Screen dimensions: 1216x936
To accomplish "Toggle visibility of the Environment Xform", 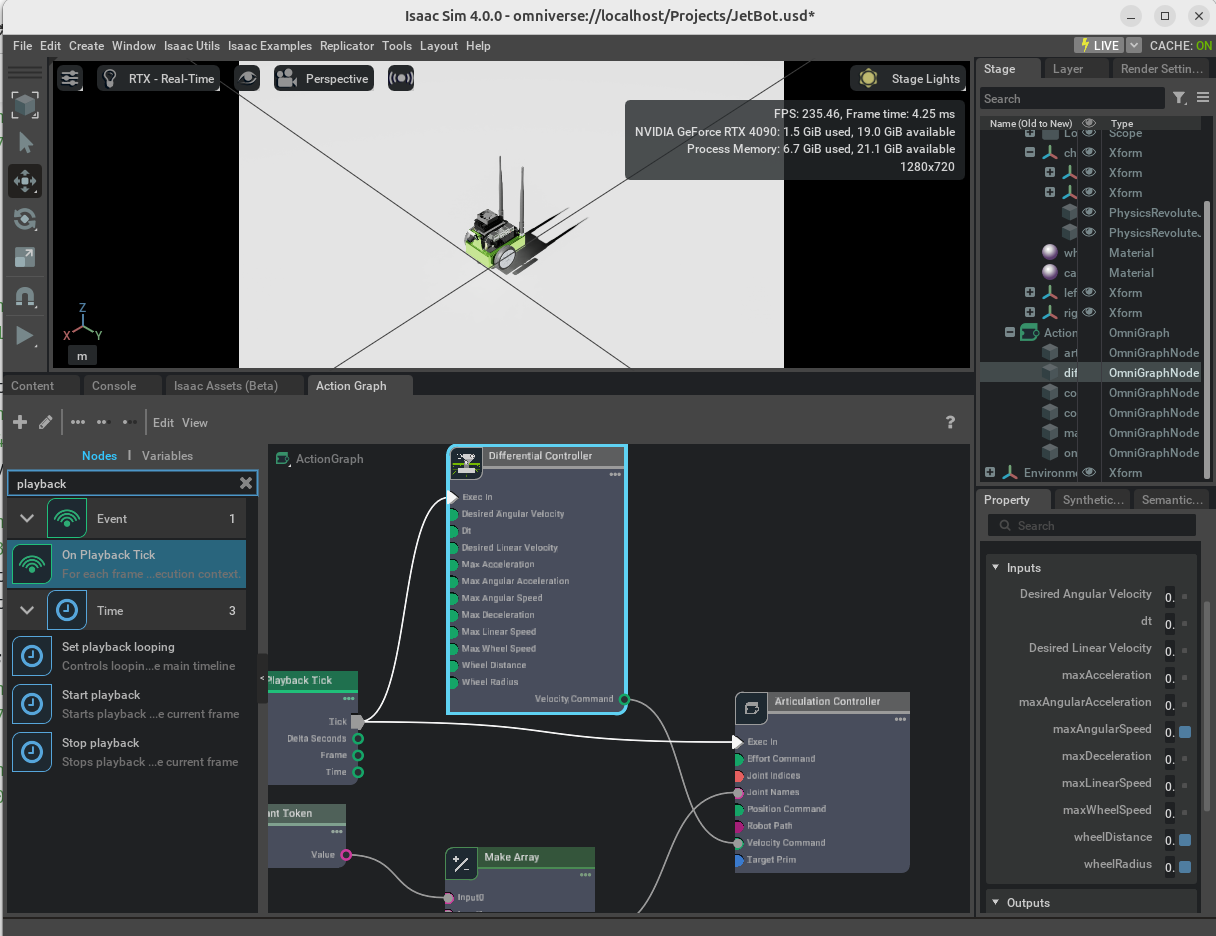I will (1089, 472).
